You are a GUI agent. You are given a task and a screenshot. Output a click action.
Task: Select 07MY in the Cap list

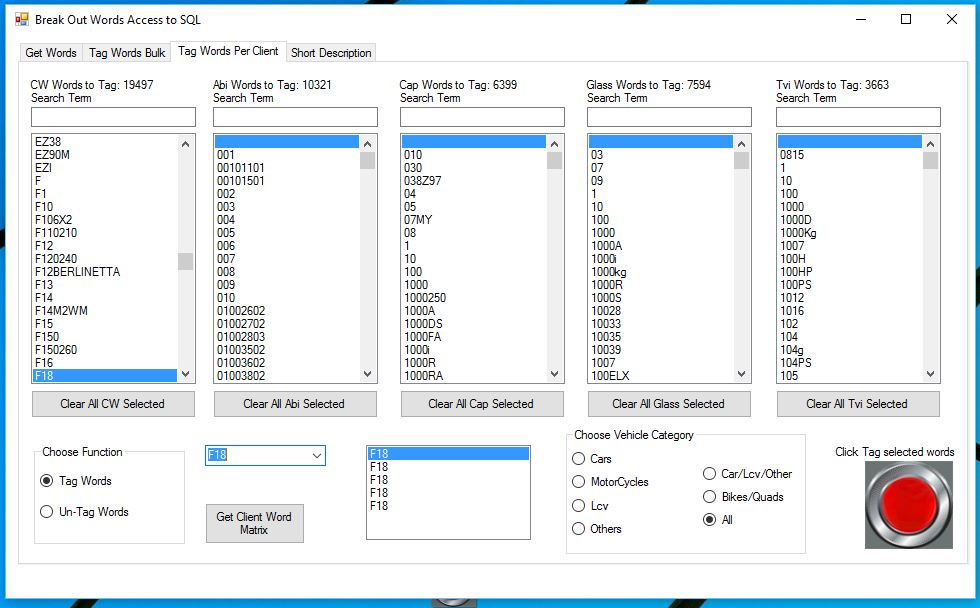point(474,220)
